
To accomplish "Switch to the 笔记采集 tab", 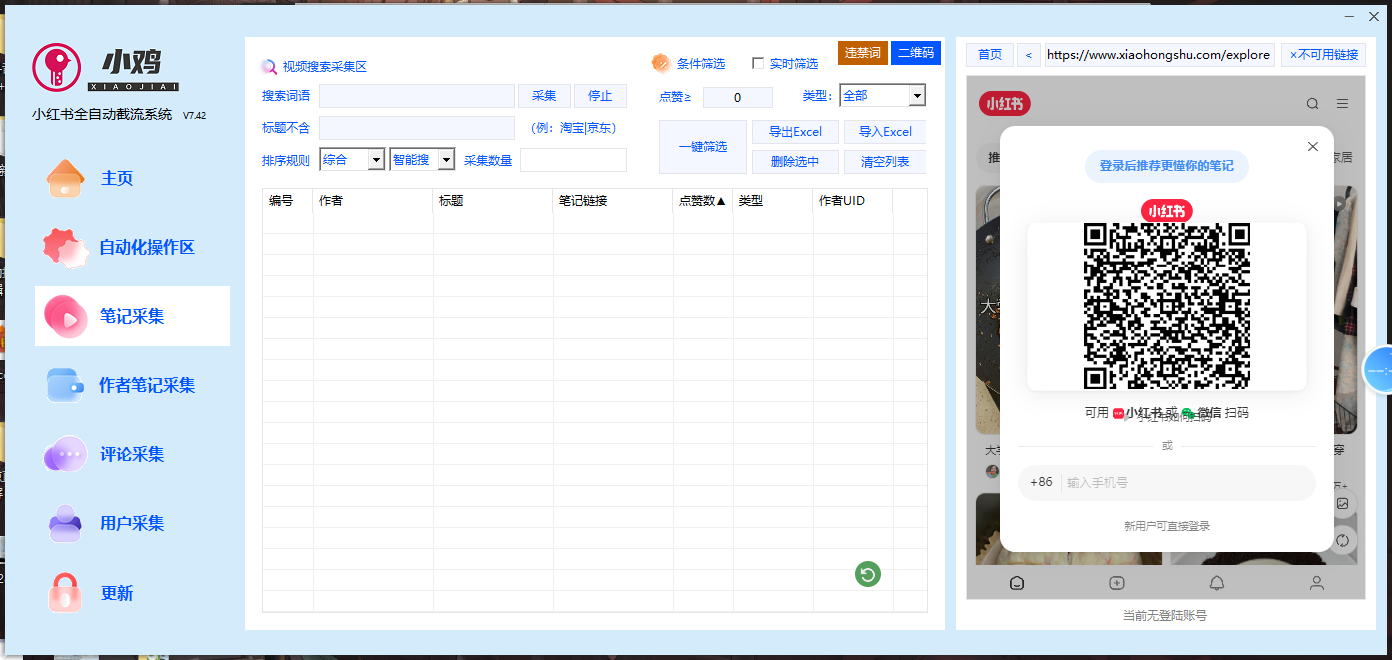I will click(131, 316).
